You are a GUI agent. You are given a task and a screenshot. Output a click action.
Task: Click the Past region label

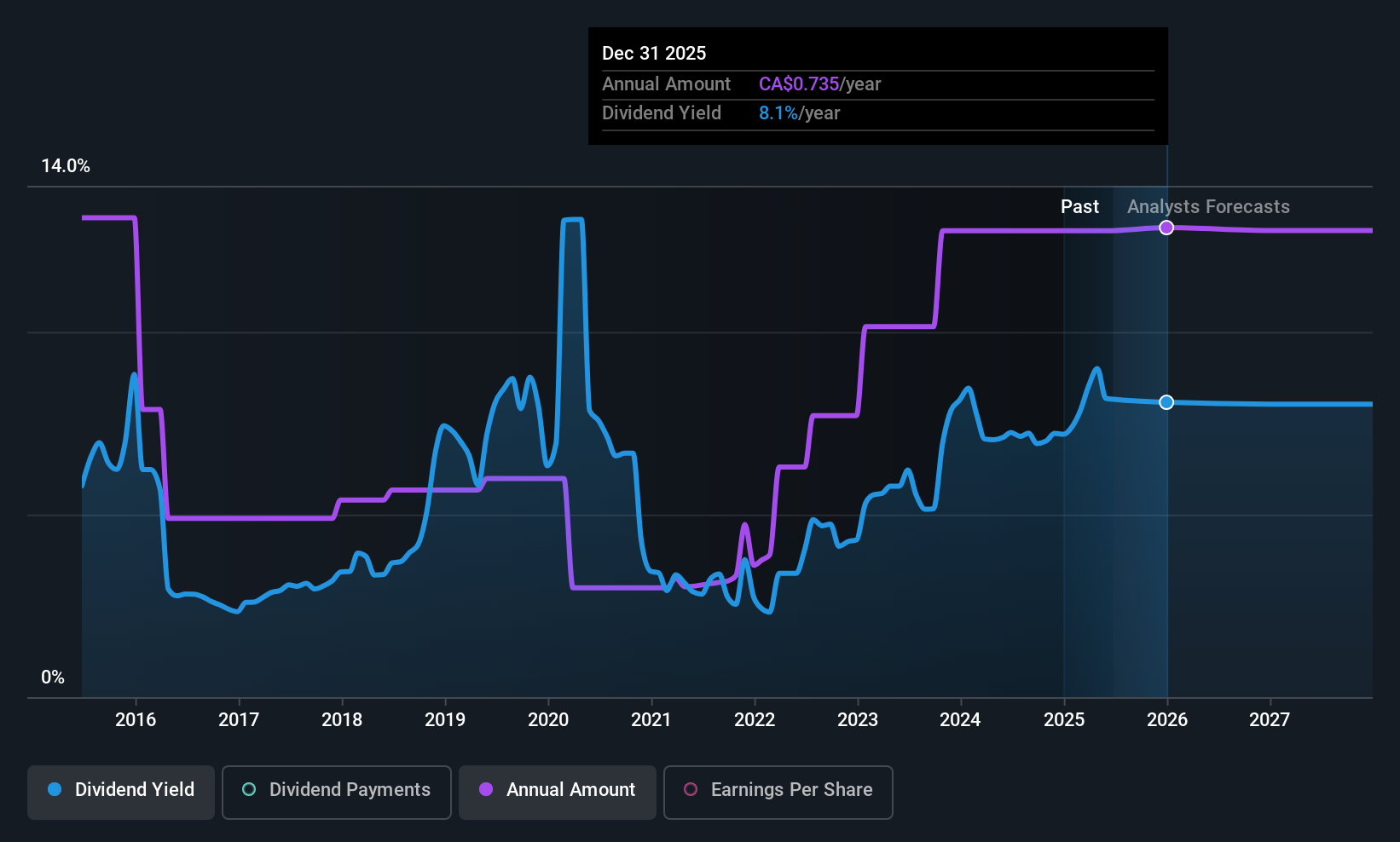1079,207
